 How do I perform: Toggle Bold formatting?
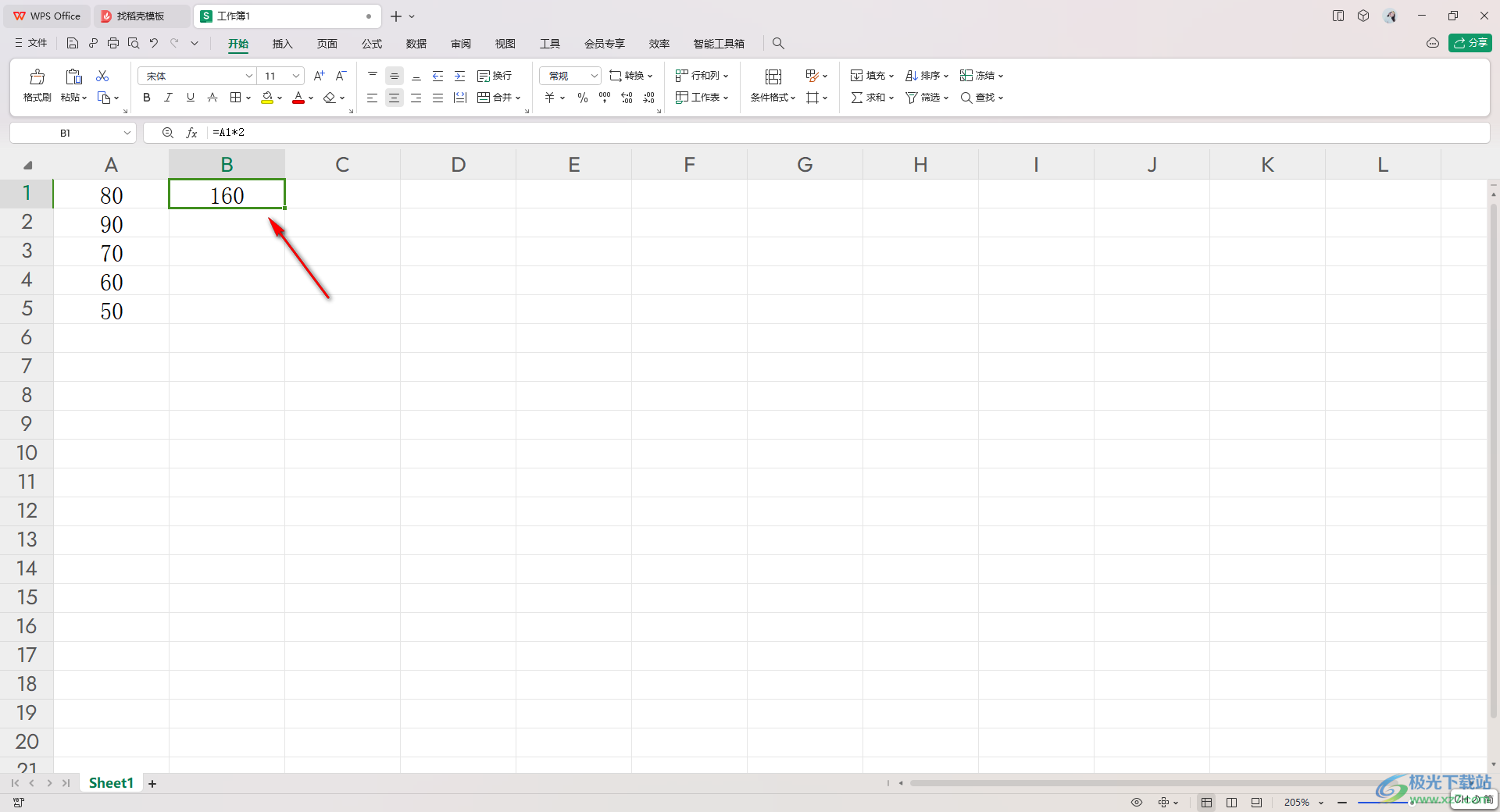coord(147,98)
